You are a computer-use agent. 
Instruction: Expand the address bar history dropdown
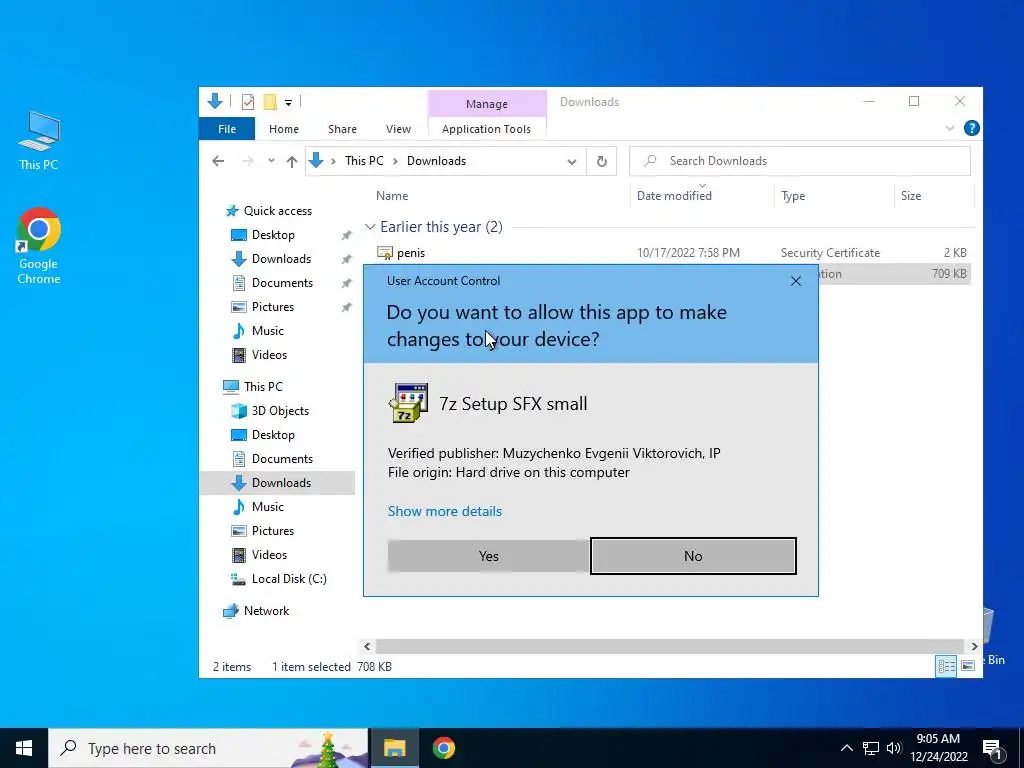[x=571, y=161]
